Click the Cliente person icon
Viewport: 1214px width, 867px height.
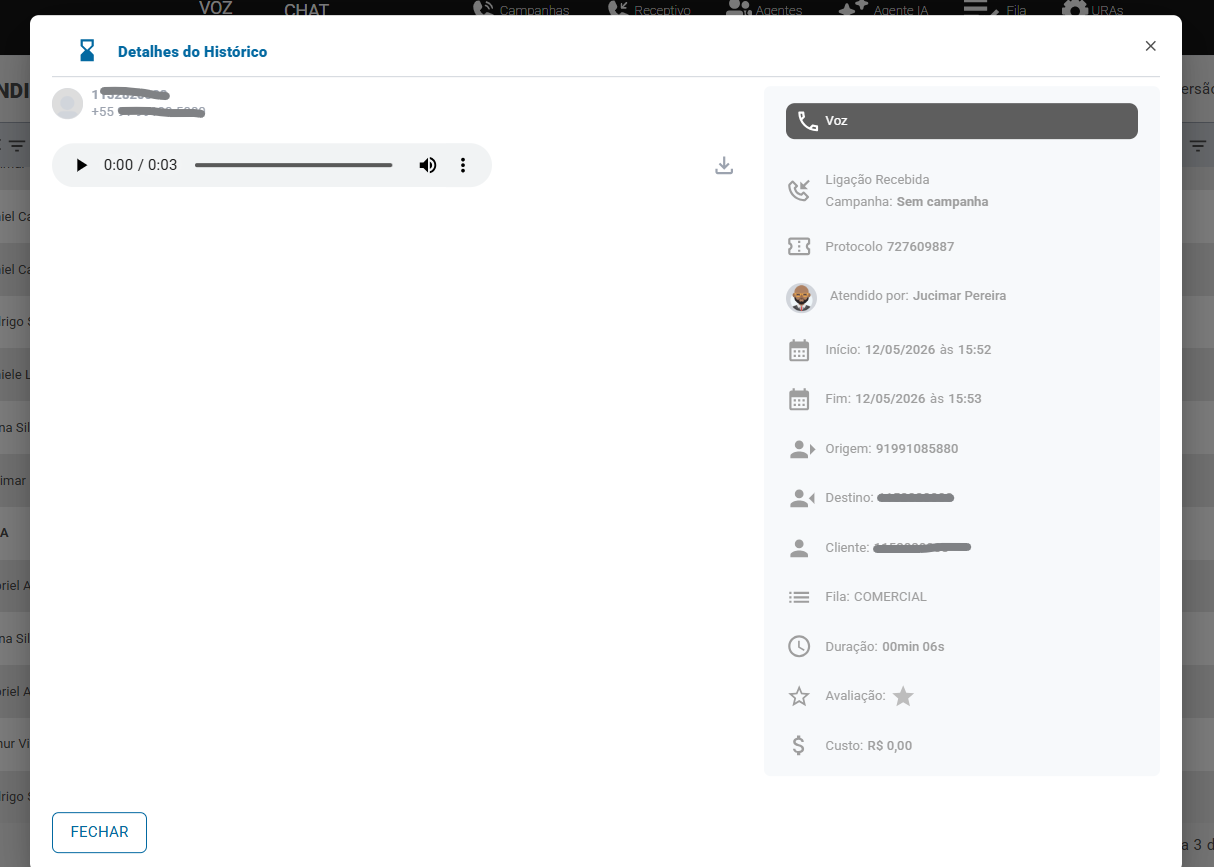tap(799, 548)
